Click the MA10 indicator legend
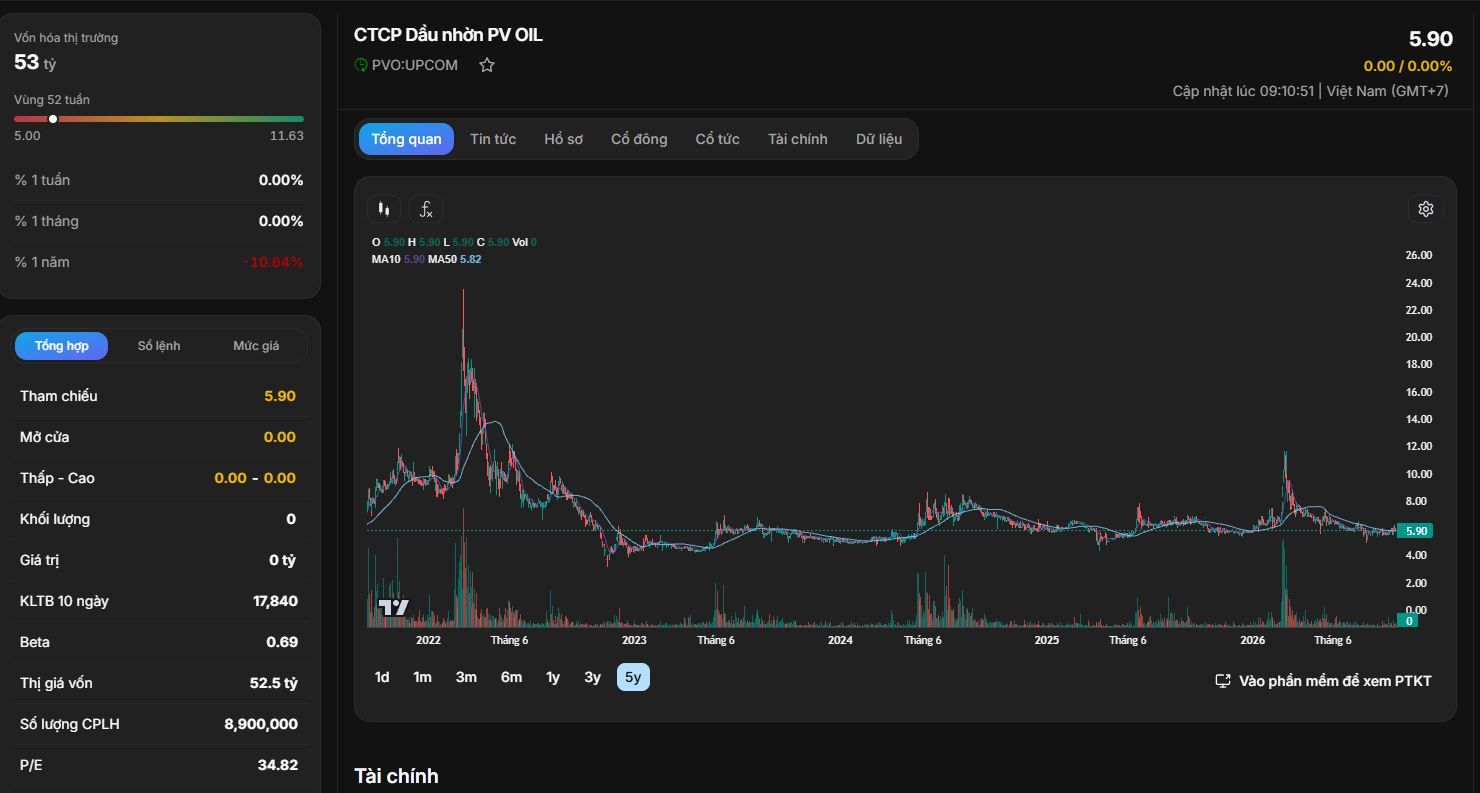The image size is (1480, 793). pos(398,259)
